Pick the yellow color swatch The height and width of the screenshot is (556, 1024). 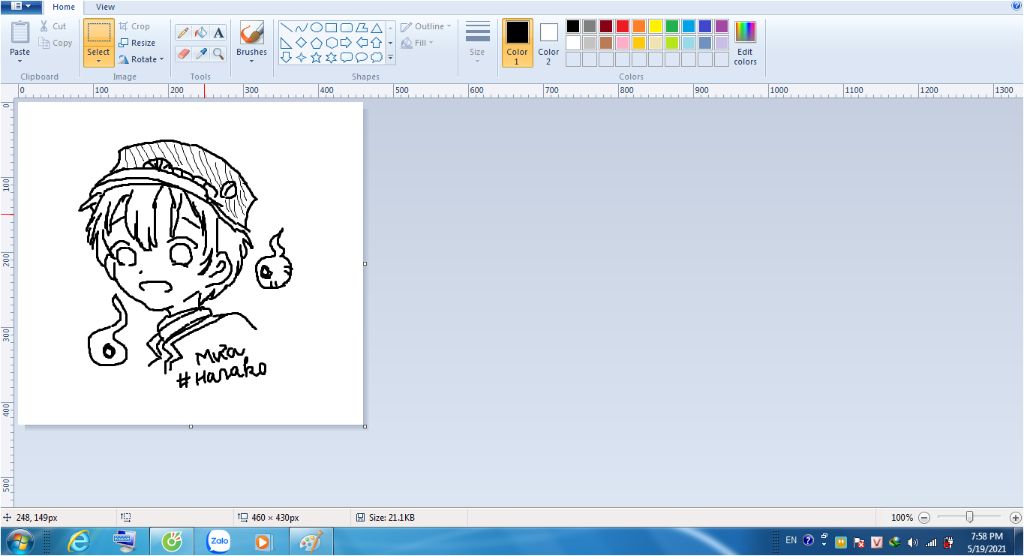[656, 26]
